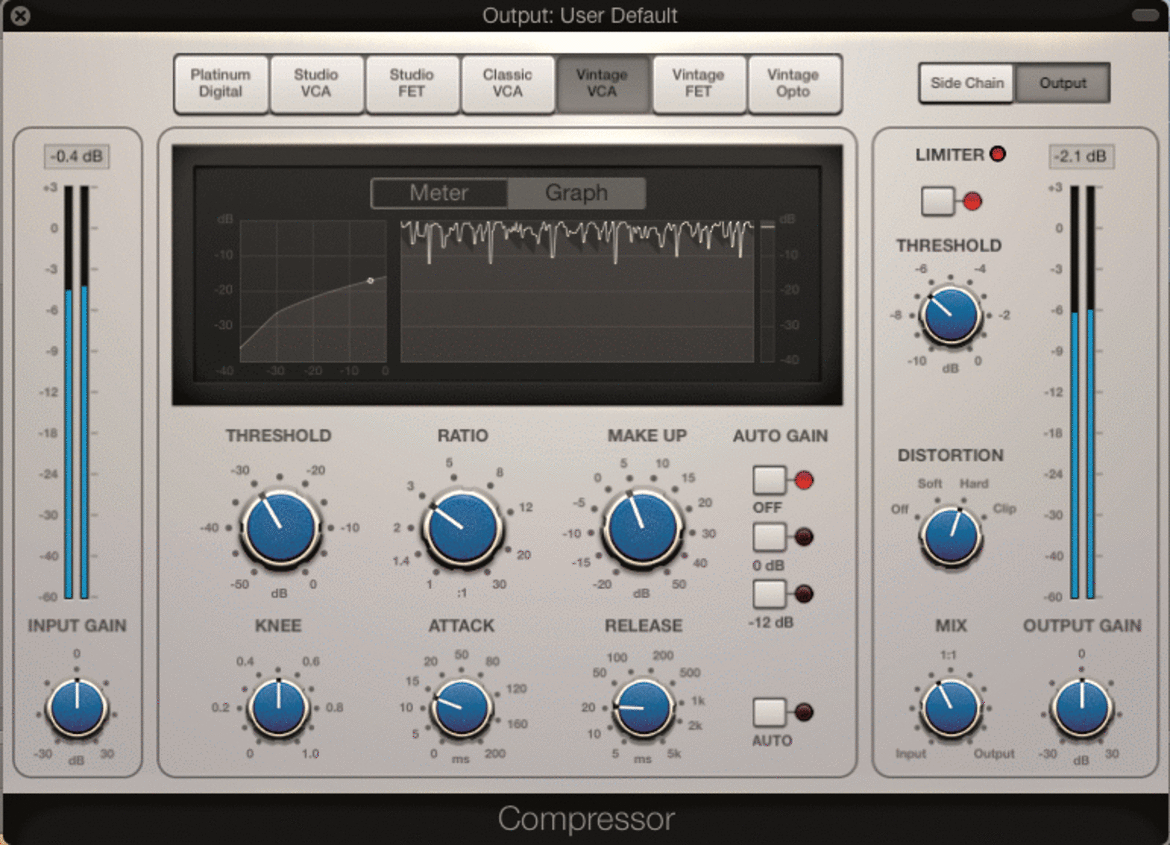
Task: Click the -2.1 dB output level readout
Action: pos(1080,156)
